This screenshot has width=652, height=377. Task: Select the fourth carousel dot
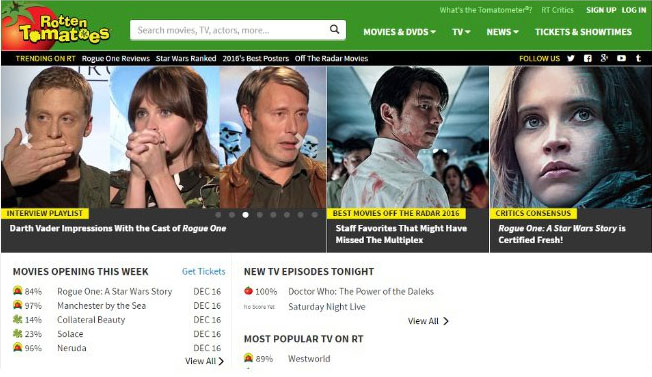(x=259, y=214)
